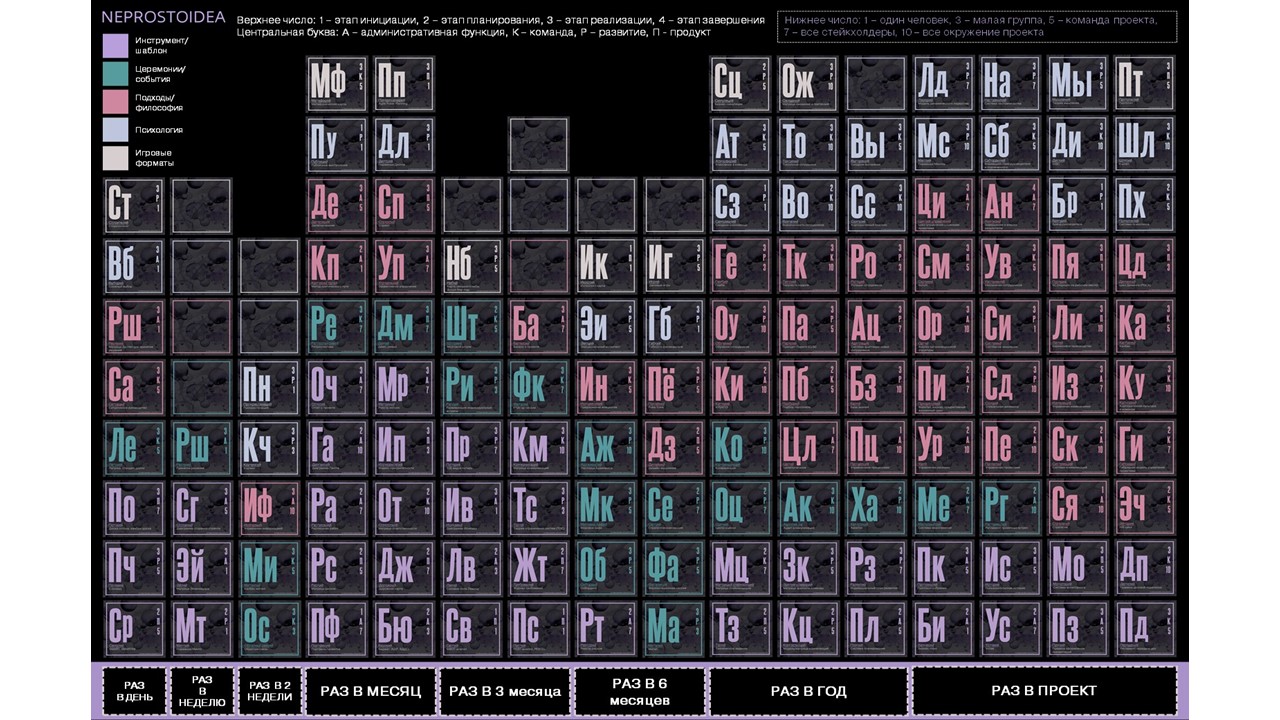Select the Кч element tile

(x=269, y=447)
